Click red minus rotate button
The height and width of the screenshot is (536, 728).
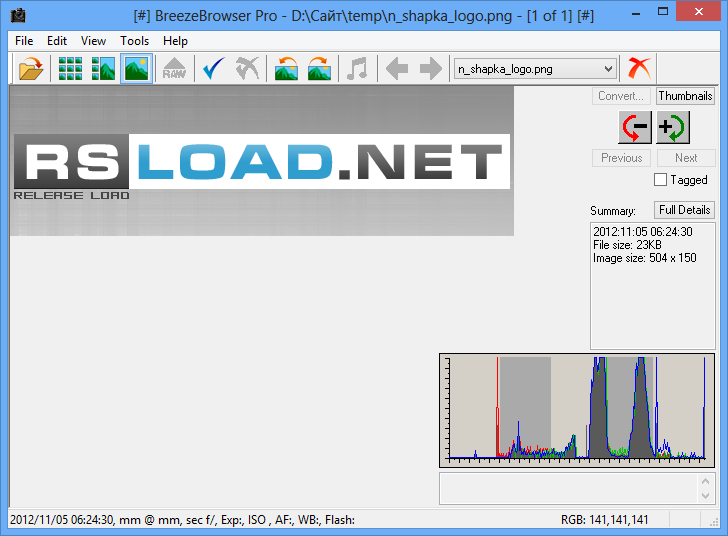635,127
